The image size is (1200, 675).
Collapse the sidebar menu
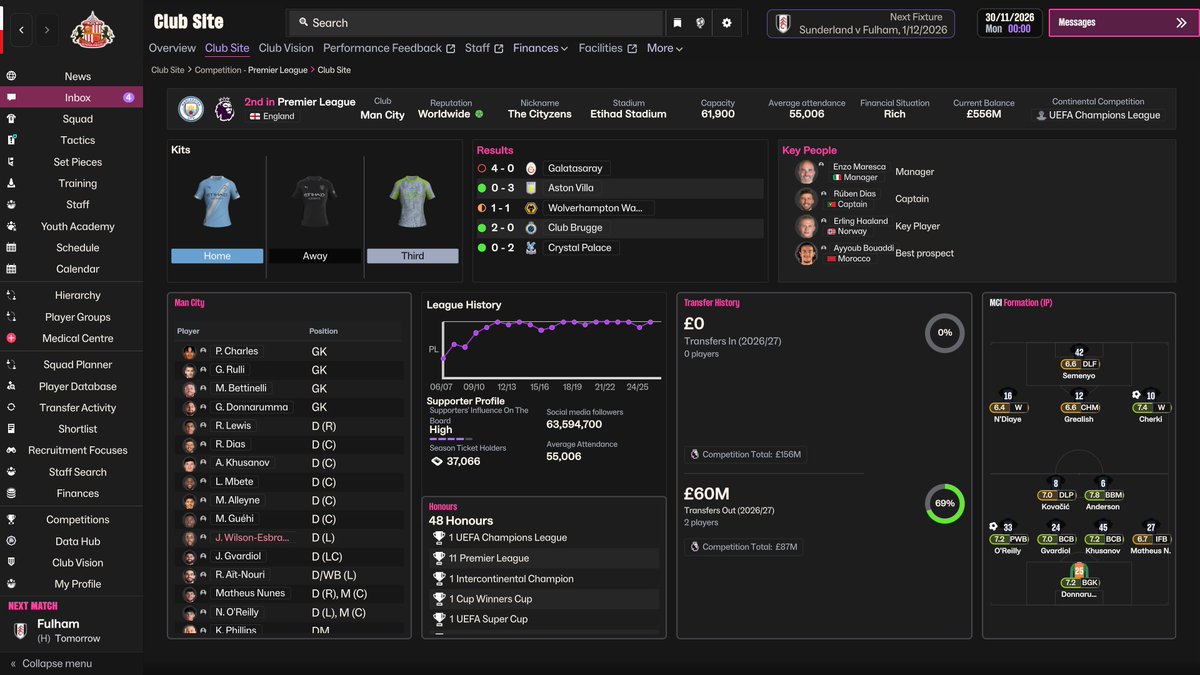click(x=51, y=663)
